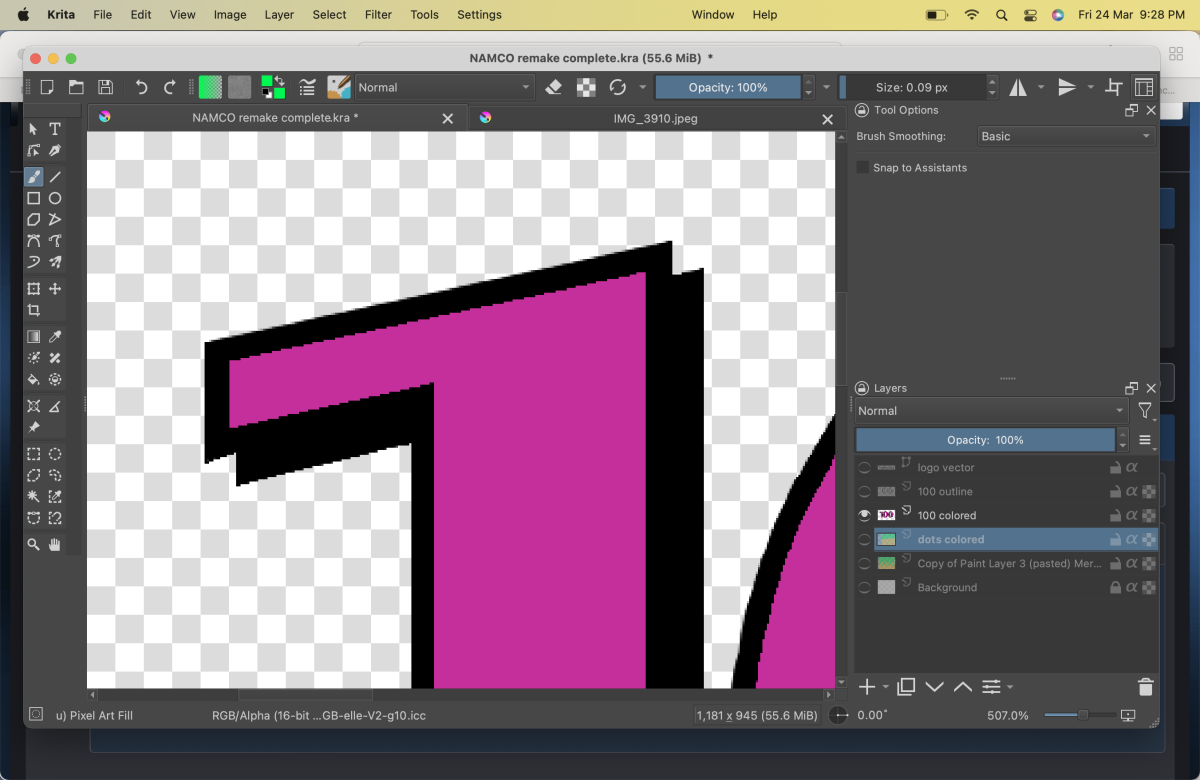Select the Move tool

tap(55, 289)
